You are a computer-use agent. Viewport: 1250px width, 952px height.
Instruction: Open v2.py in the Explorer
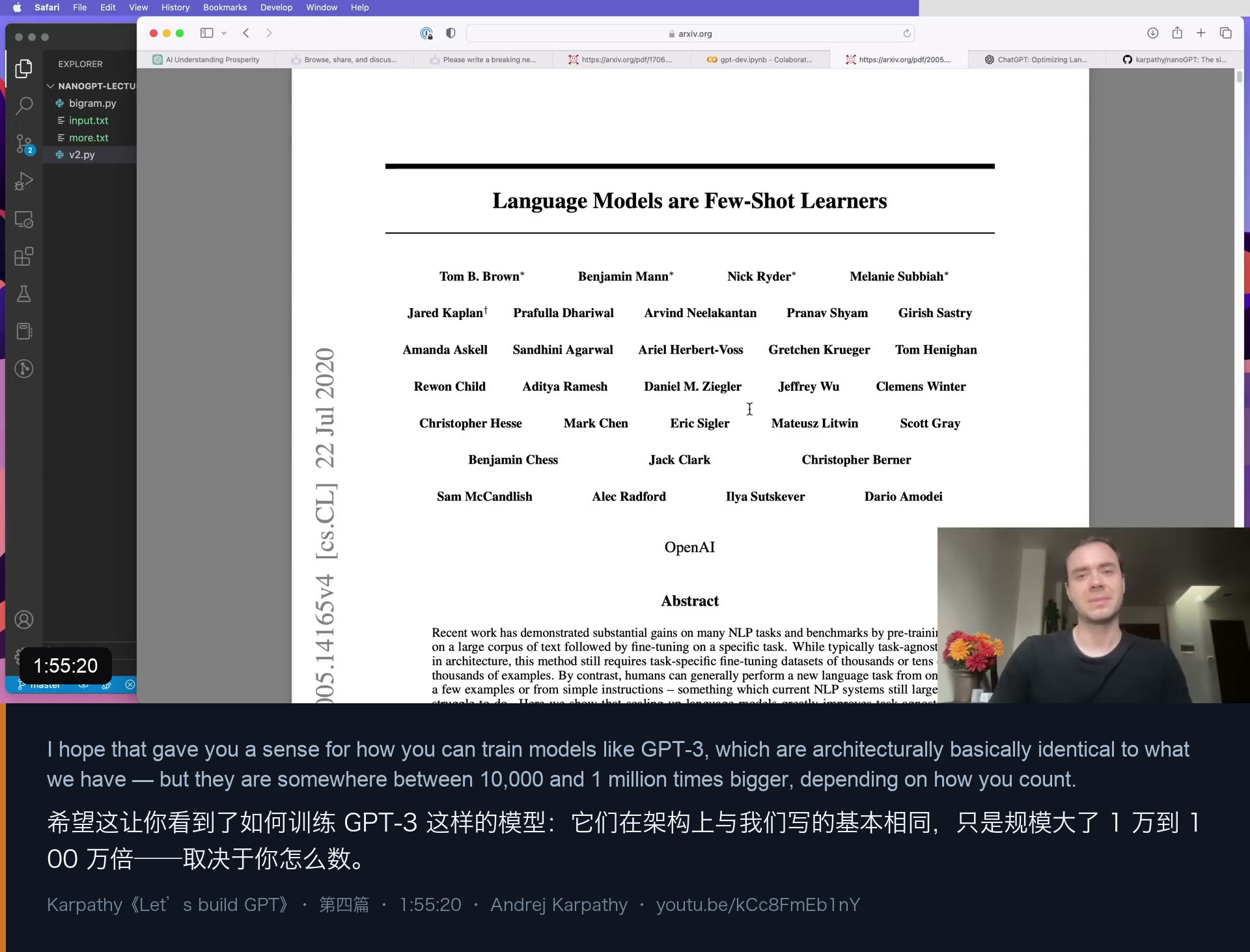point(90,155)
